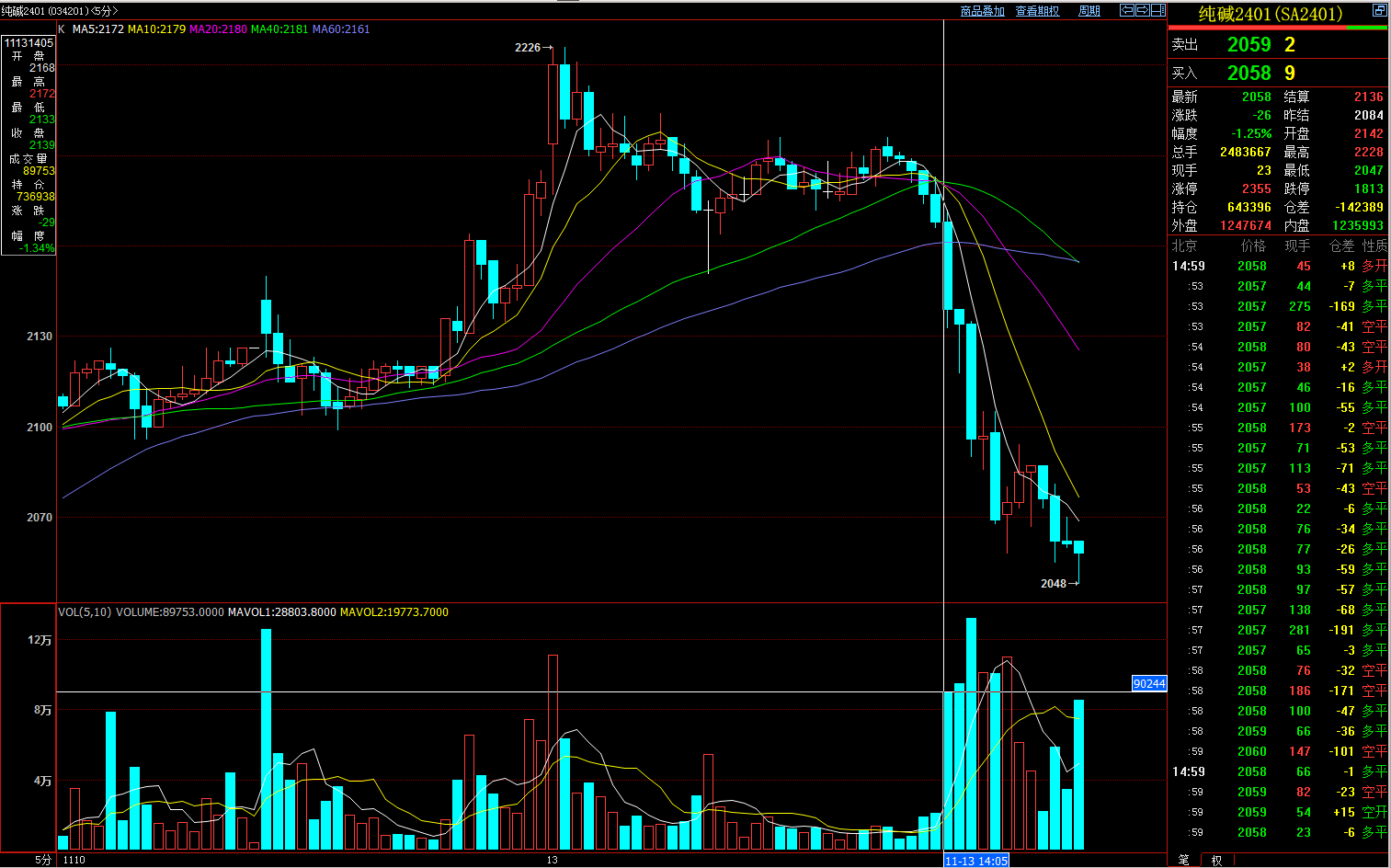Click the MAVOL1:28803.8000 label
The width and height of the screenshot is (1391, 868).
click(x=281, y=612)
